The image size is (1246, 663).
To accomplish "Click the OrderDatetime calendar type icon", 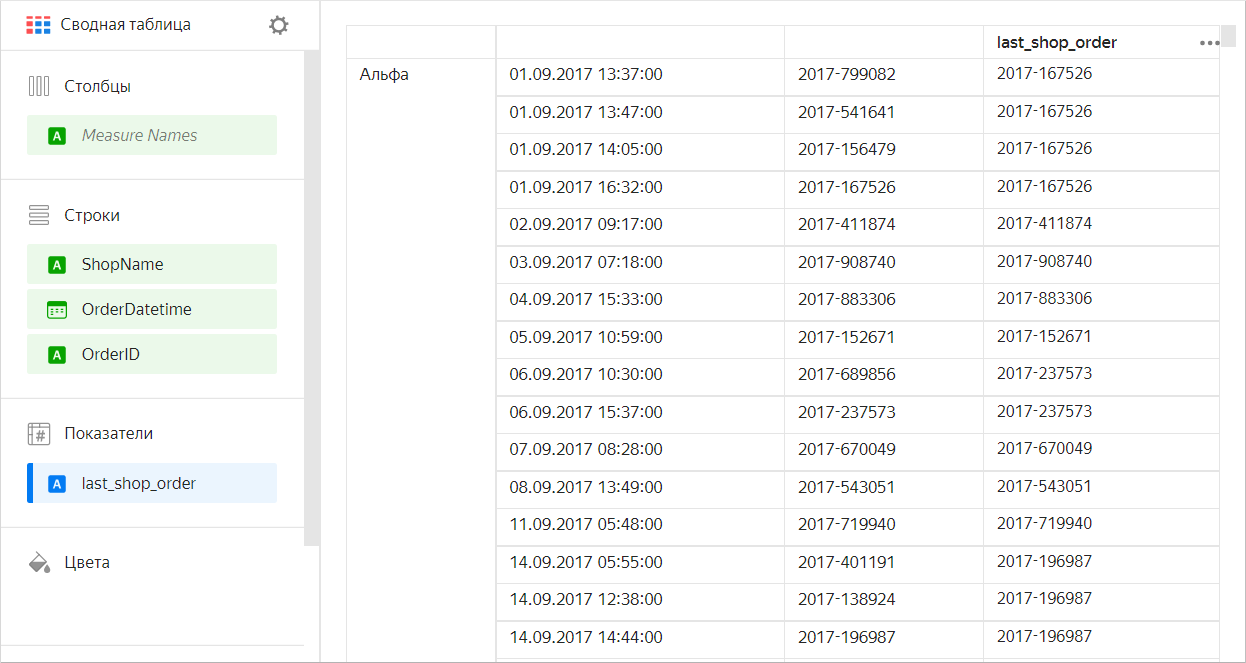I will [57, 310].
